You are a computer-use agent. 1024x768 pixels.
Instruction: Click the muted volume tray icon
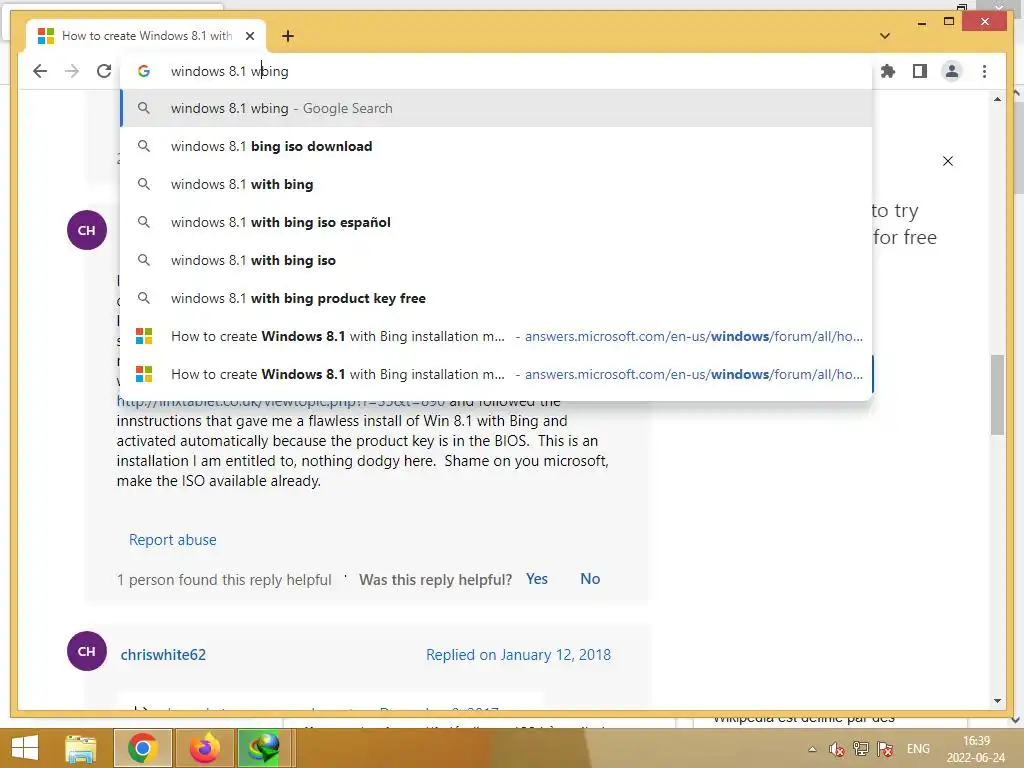(836, 749)
